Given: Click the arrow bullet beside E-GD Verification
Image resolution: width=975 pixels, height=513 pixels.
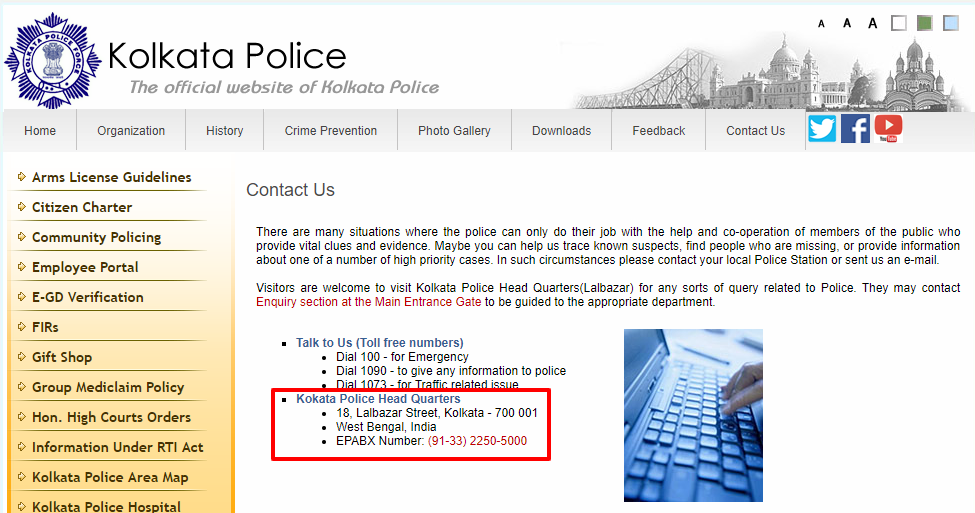Looking at the screenshot, I should [22, 297].
